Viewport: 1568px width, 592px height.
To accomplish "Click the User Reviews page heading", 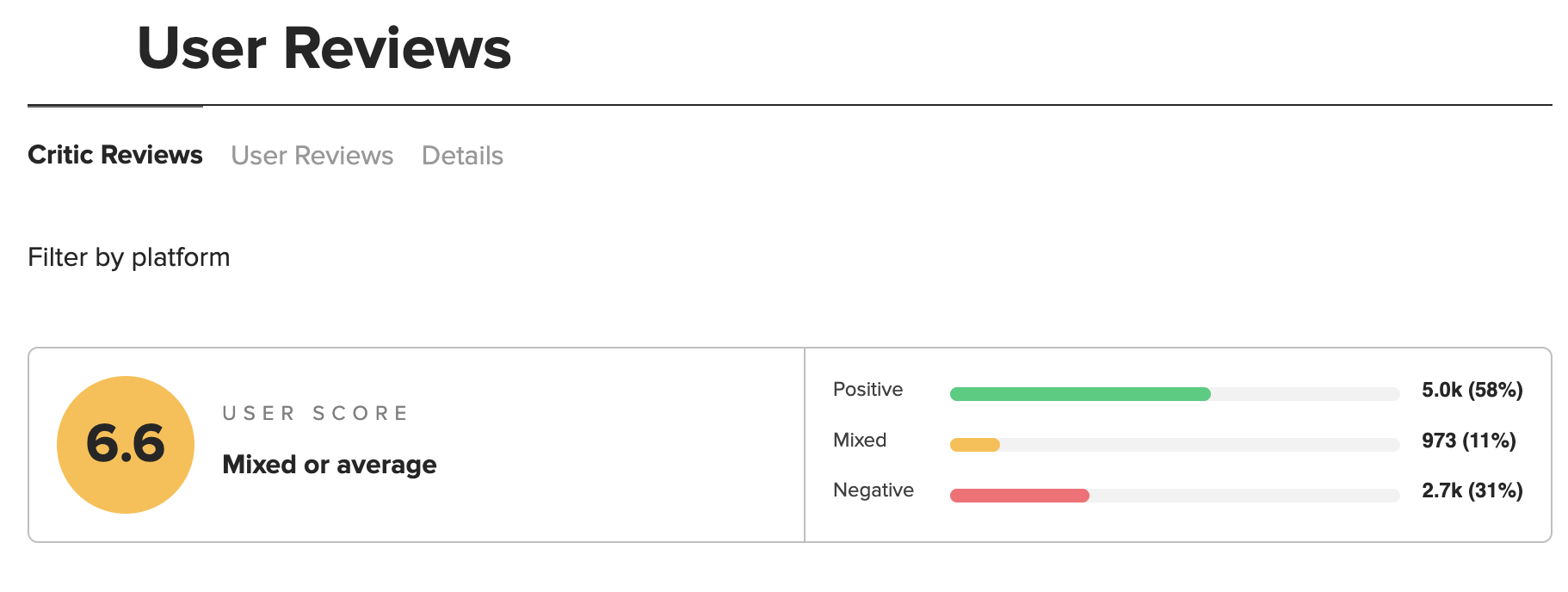I will tap(324, 48).
